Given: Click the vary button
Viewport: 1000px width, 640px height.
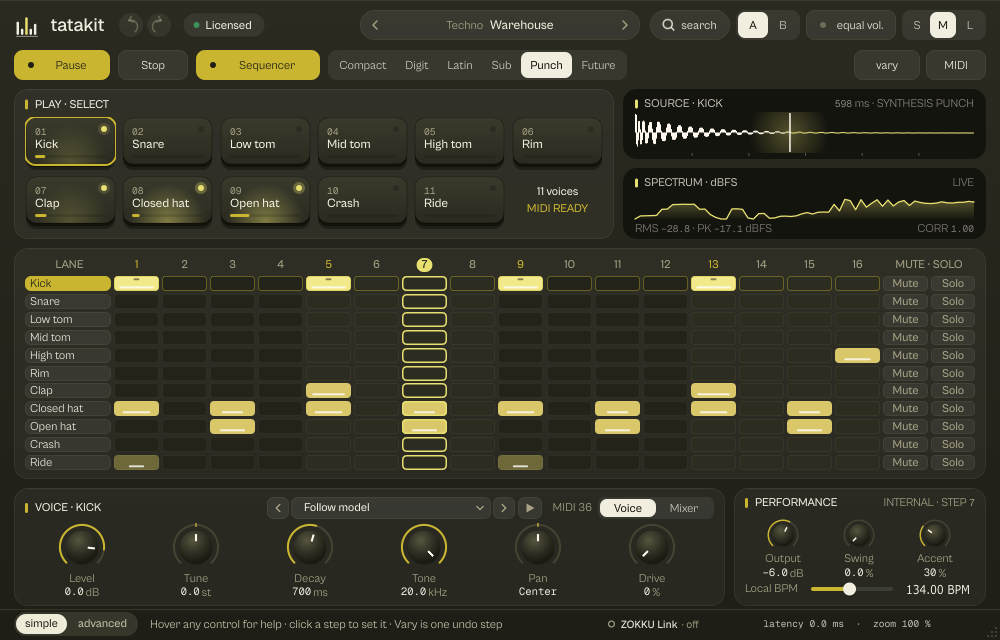Looking at the screenshot, I should coord(886,65).
